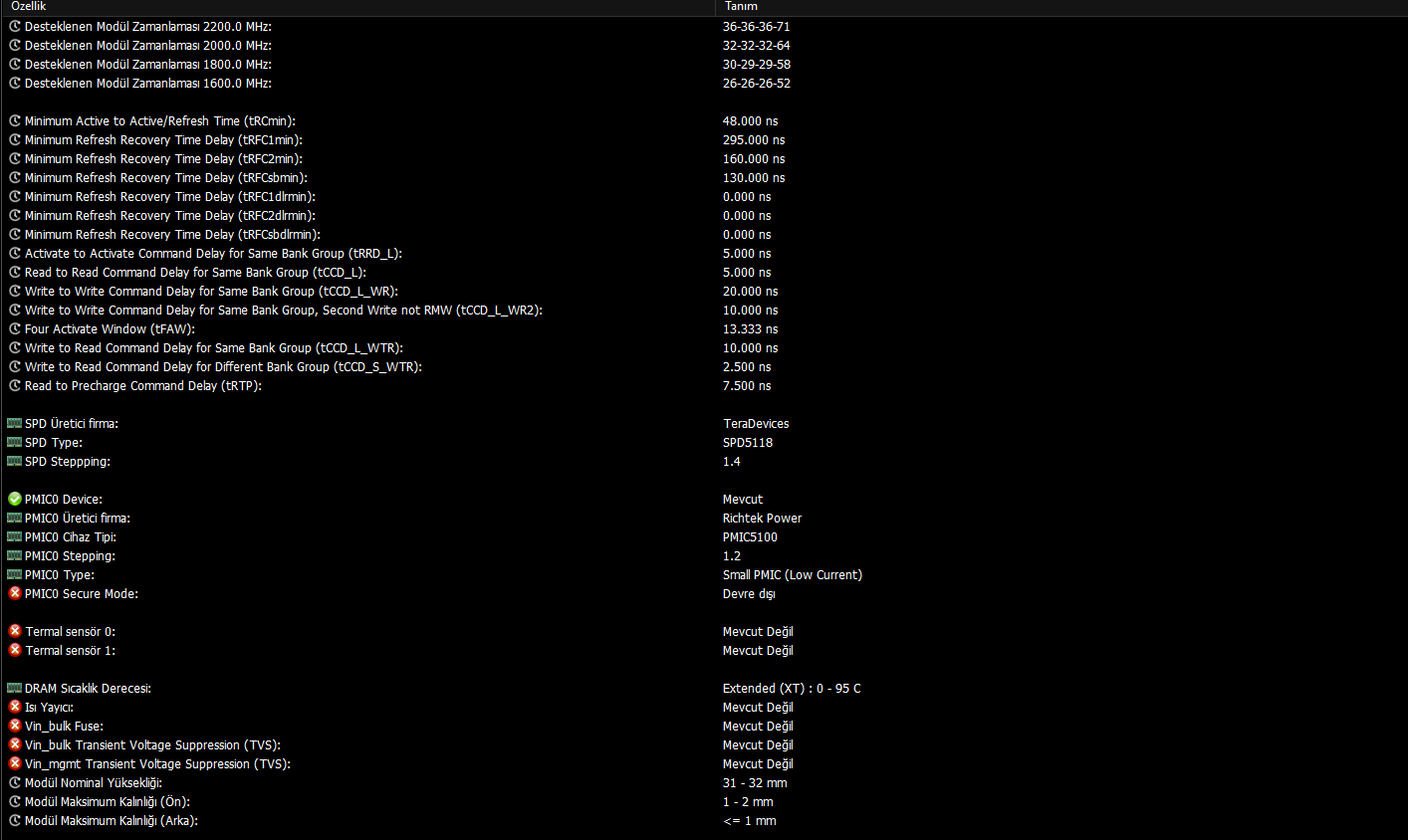
Task: Click clock icon next to tRCmin row
Action: (x=15, y=121)
